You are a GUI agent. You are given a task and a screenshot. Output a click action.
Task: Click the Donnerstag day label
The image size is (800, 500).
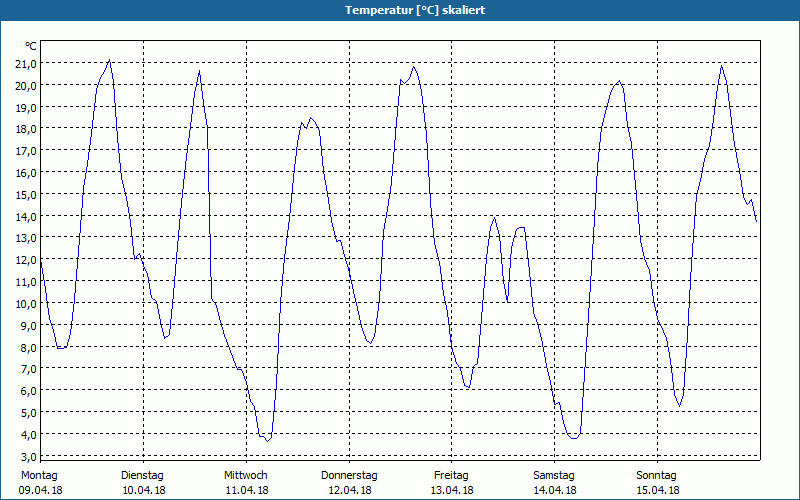[349, 476]
